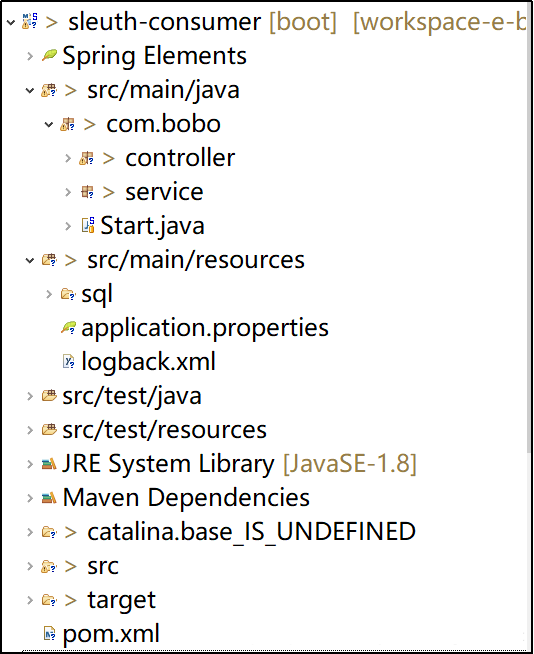Click the Maven Dependencies library icon
534x654 pixels.
pyautogui.click(x=49, y=498)
